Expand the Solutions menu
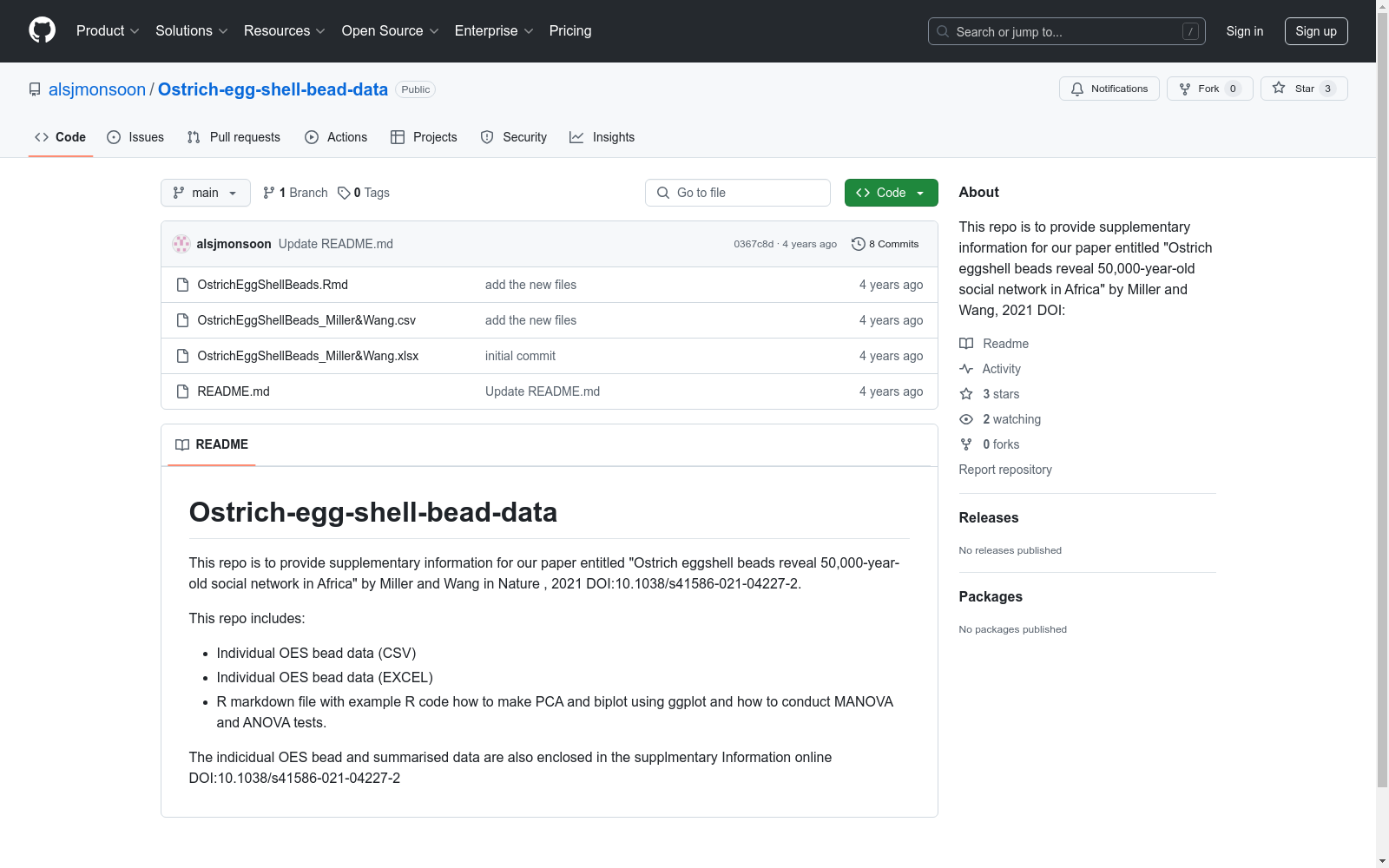 point(192,31)
